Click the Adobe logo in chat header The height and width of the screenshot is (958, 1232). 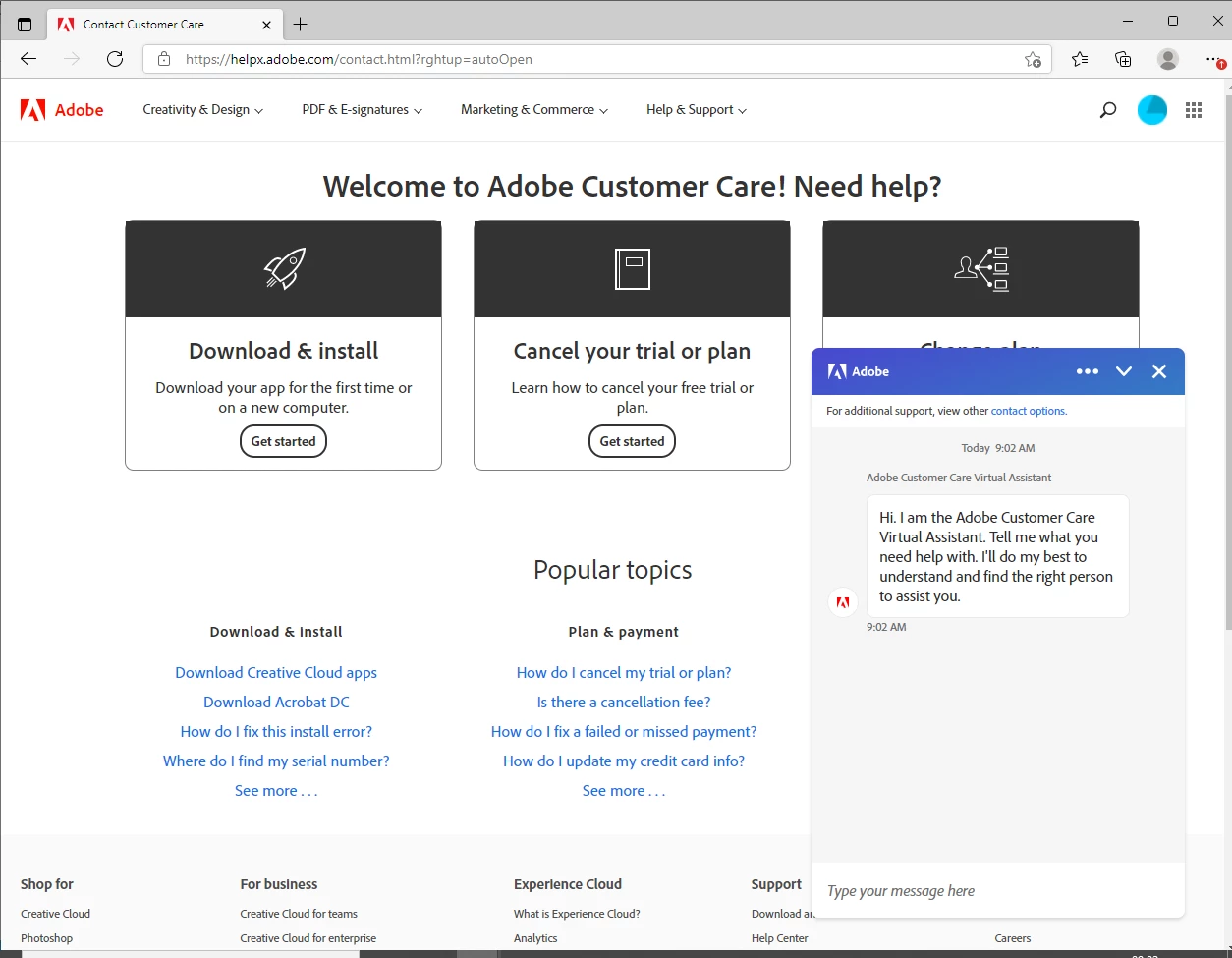pyautogui.click(x=859, y=371)
